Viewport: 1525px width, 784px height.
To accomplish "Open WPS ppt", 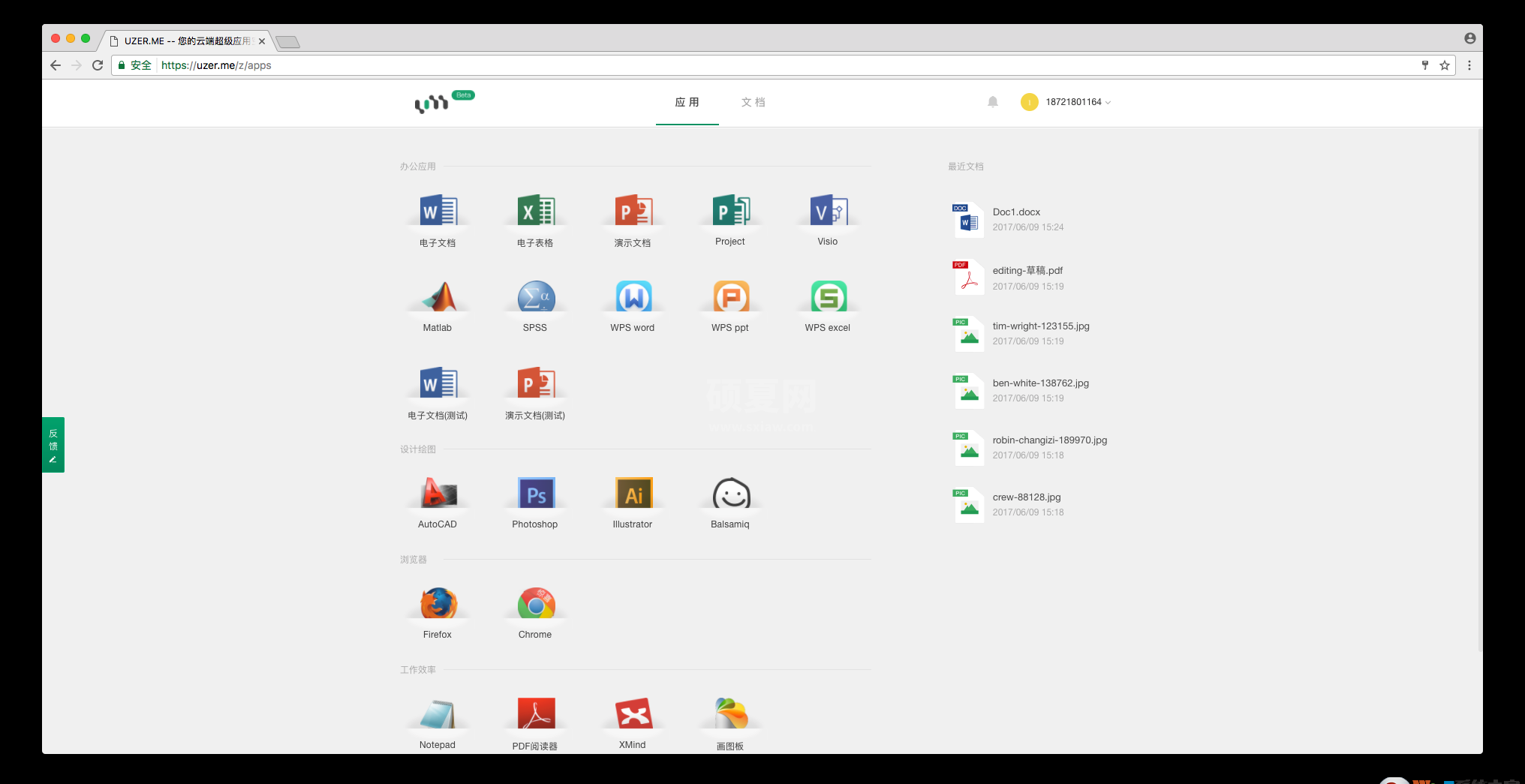I will pos(731,297).
